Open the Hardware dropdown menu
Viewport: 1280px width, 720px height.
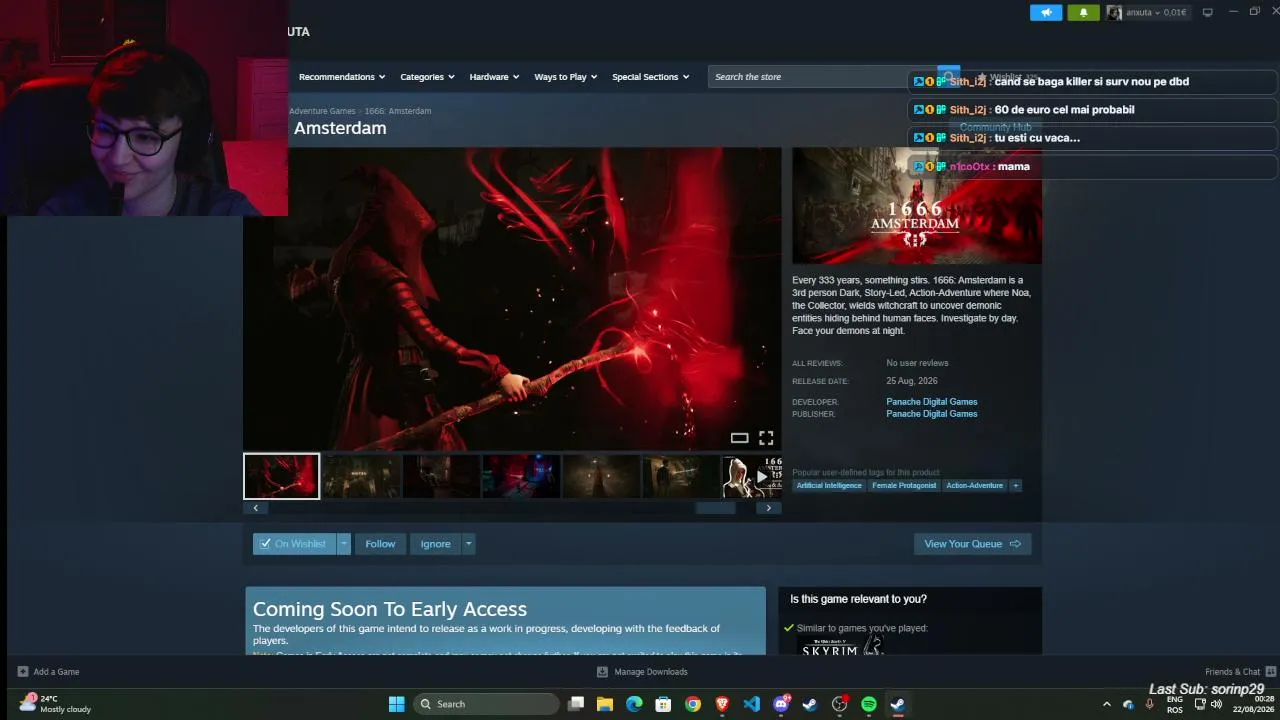coord(495,77)
